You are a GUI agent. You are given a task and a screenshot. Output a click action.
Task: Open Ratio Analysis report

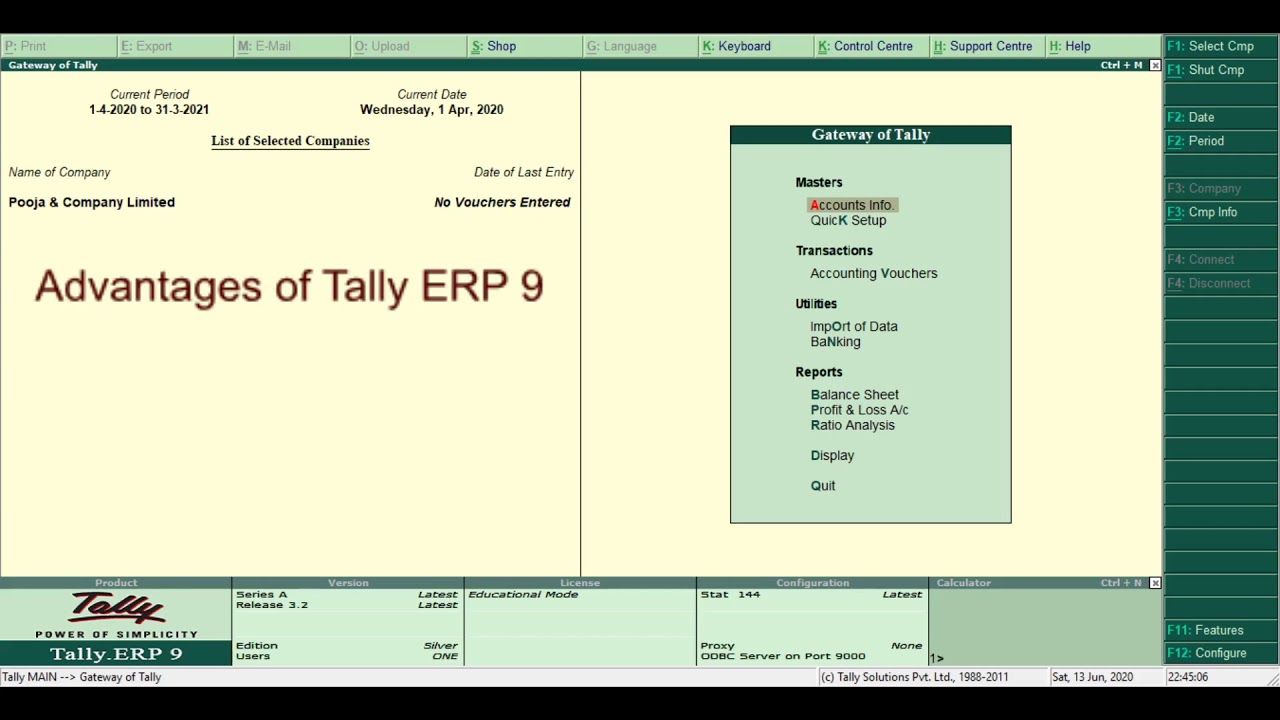852,425
